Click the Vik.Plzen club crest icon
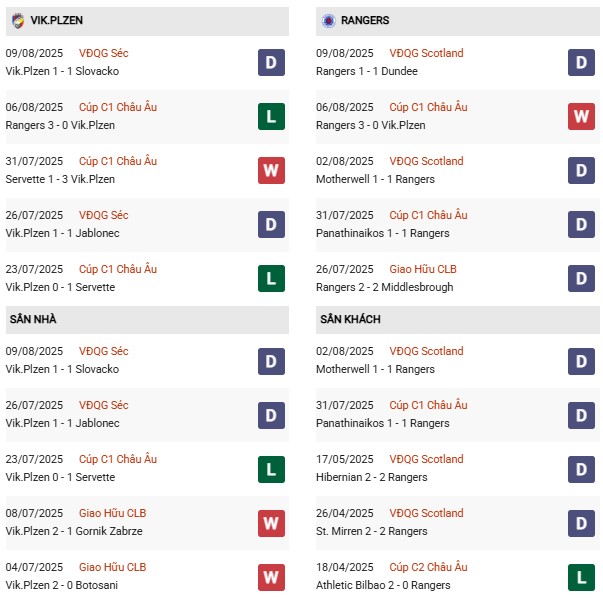This screenshot has height=598, width=603. [17, 20]
